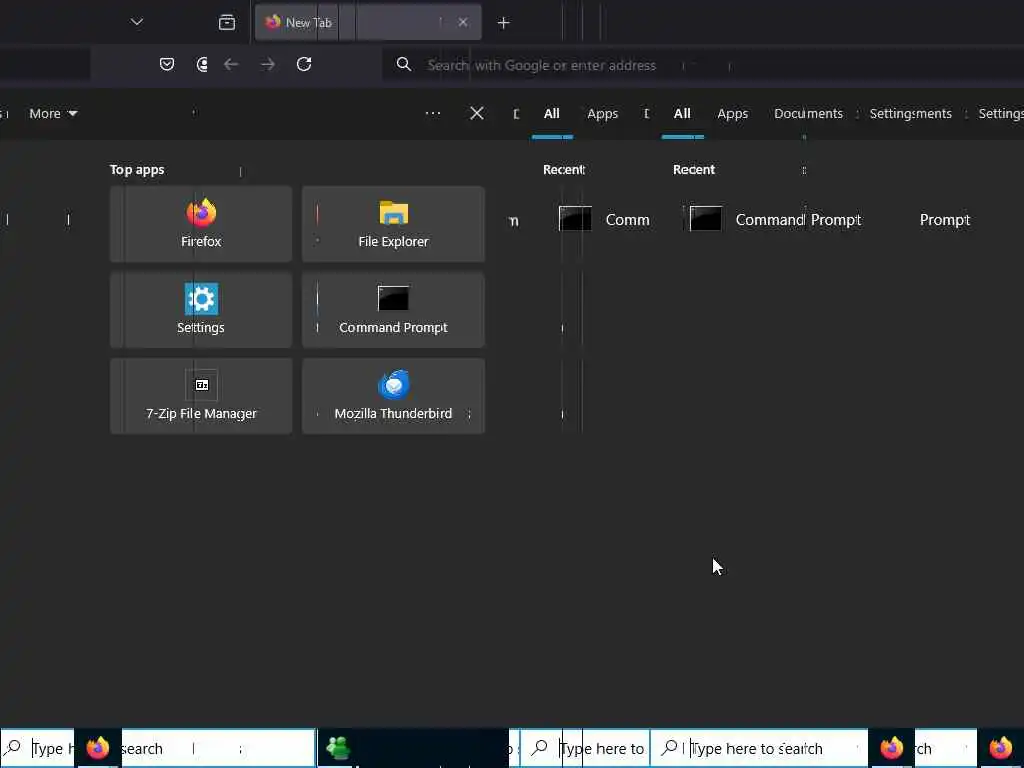Launch Mozilla Thunderbird from Top apps
Screen dimensions: 1024x768
click(393, 396)
